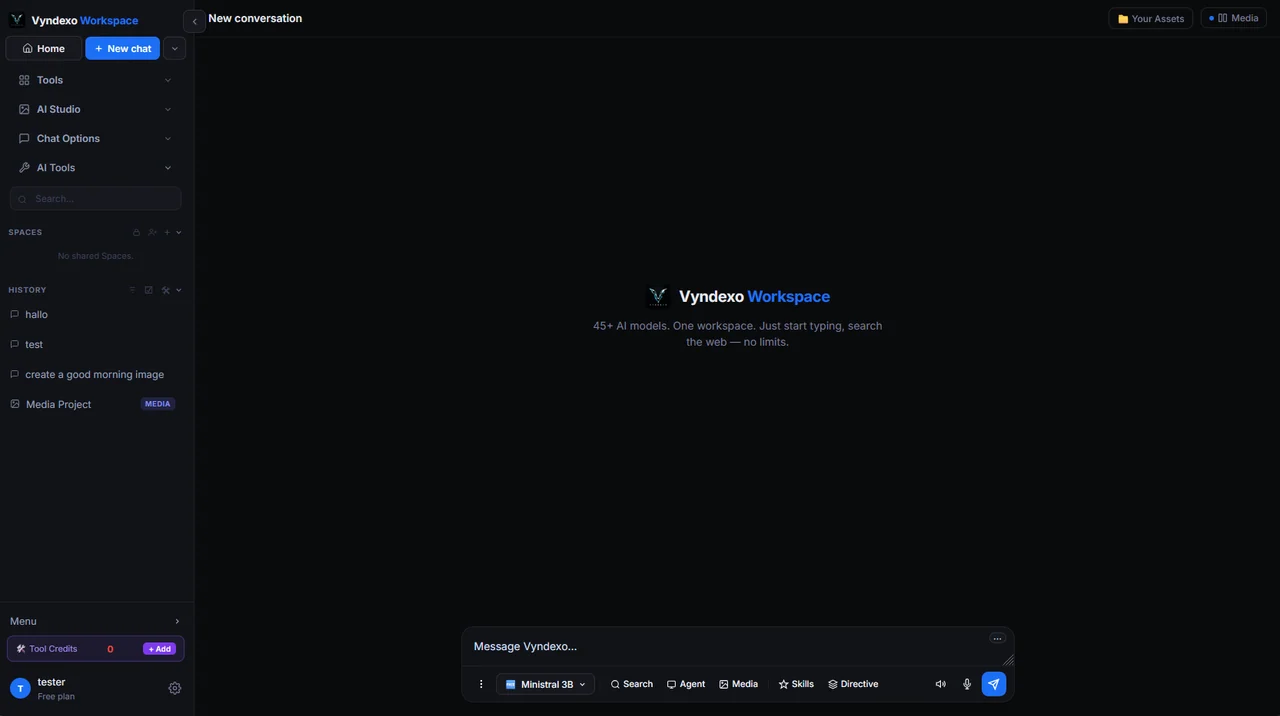Screen dimensions: 1280x716
Task: Click the MEDIA badge on Media Project
Action: click(x=158, y=404)
